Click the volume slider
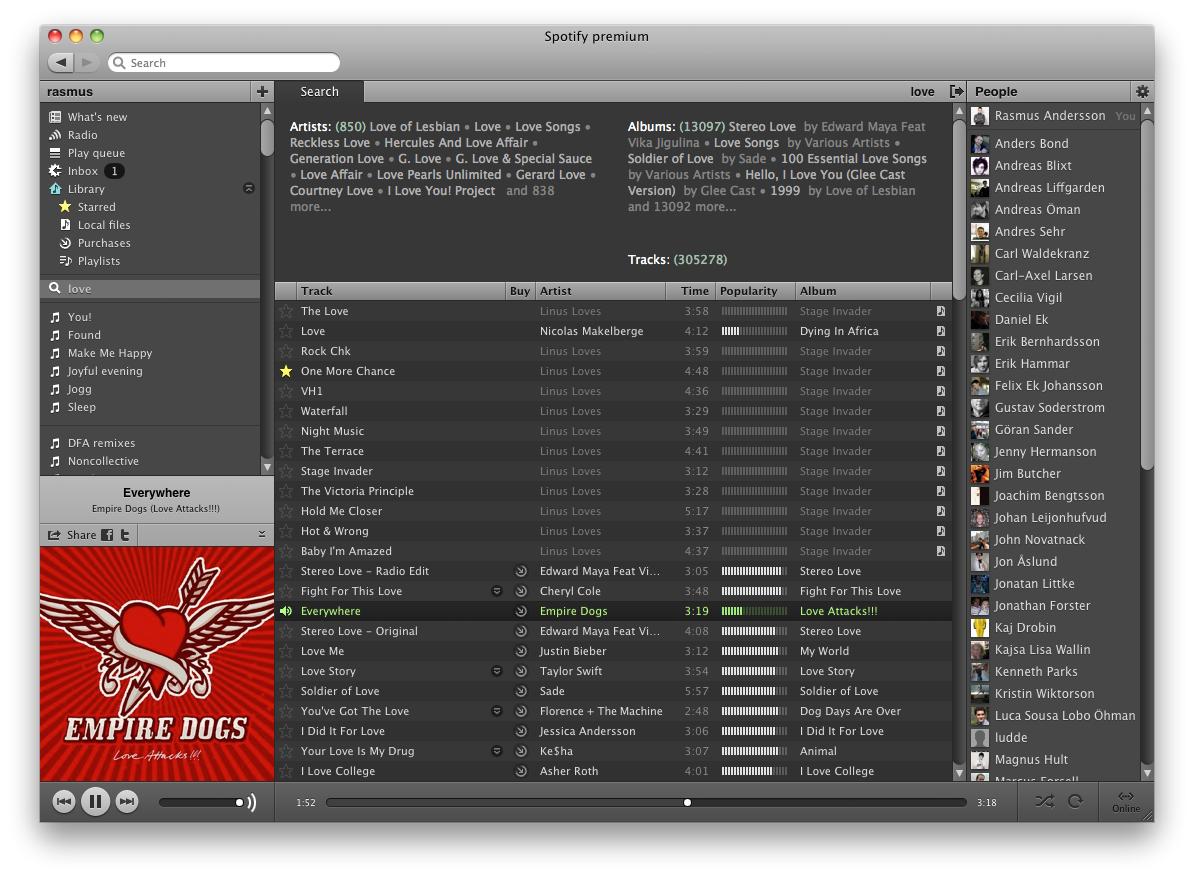1194x877 pixels. point(200,802)
